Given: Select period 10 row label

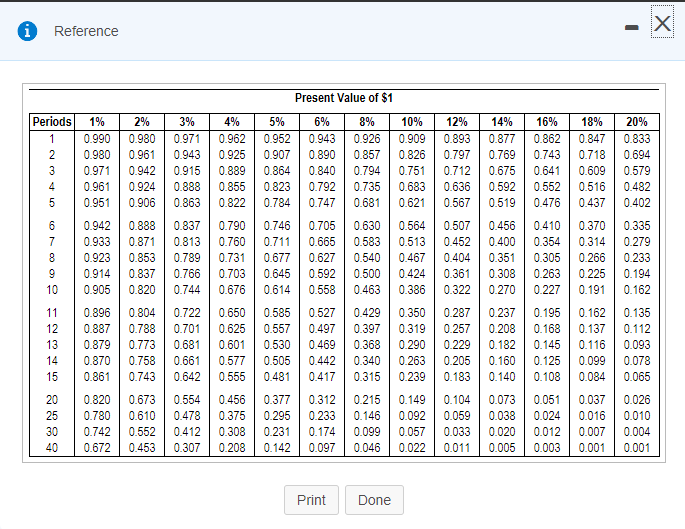Looking at the screenshot, I should [52, 290].
